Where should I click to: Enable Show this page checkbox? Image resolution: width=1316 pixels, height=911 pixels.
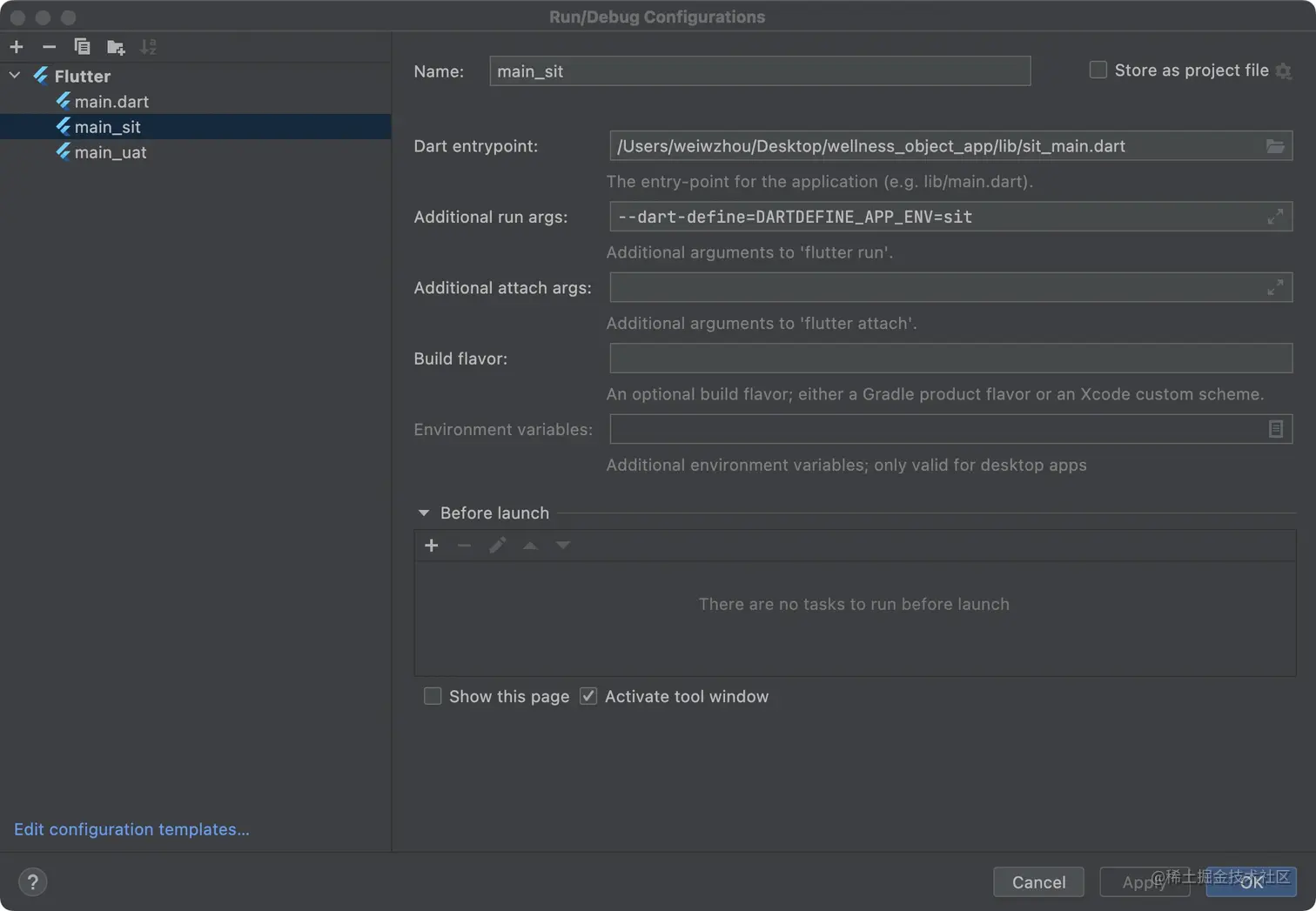(x=433, y=696)
